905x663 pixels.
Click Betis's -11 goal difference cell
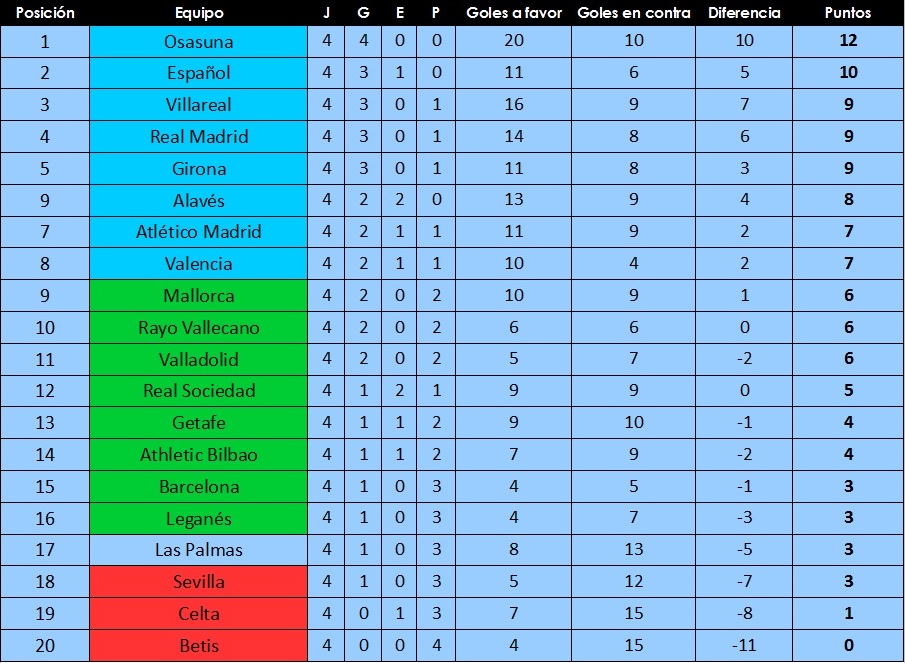[x=744, y=645]
